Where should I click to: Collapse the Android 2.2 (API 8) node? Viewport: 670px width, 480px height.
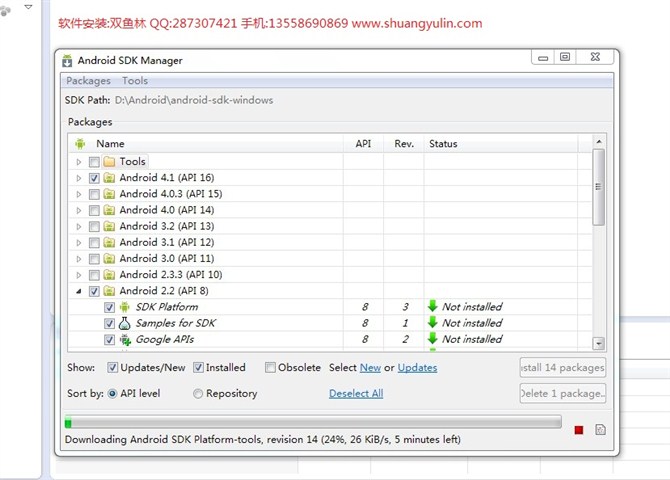coord(79,292)
